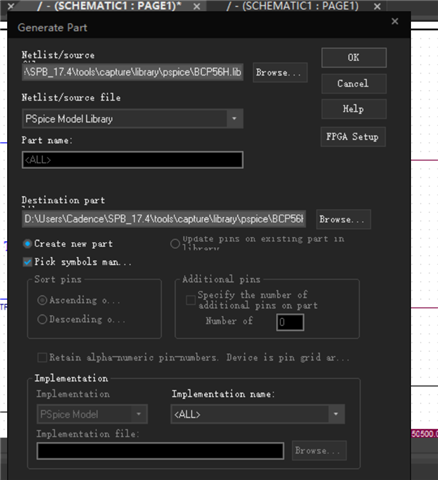Screen dimensions: 438x480
Task: Open FPGA Setup options
Action: coord(353,137)
